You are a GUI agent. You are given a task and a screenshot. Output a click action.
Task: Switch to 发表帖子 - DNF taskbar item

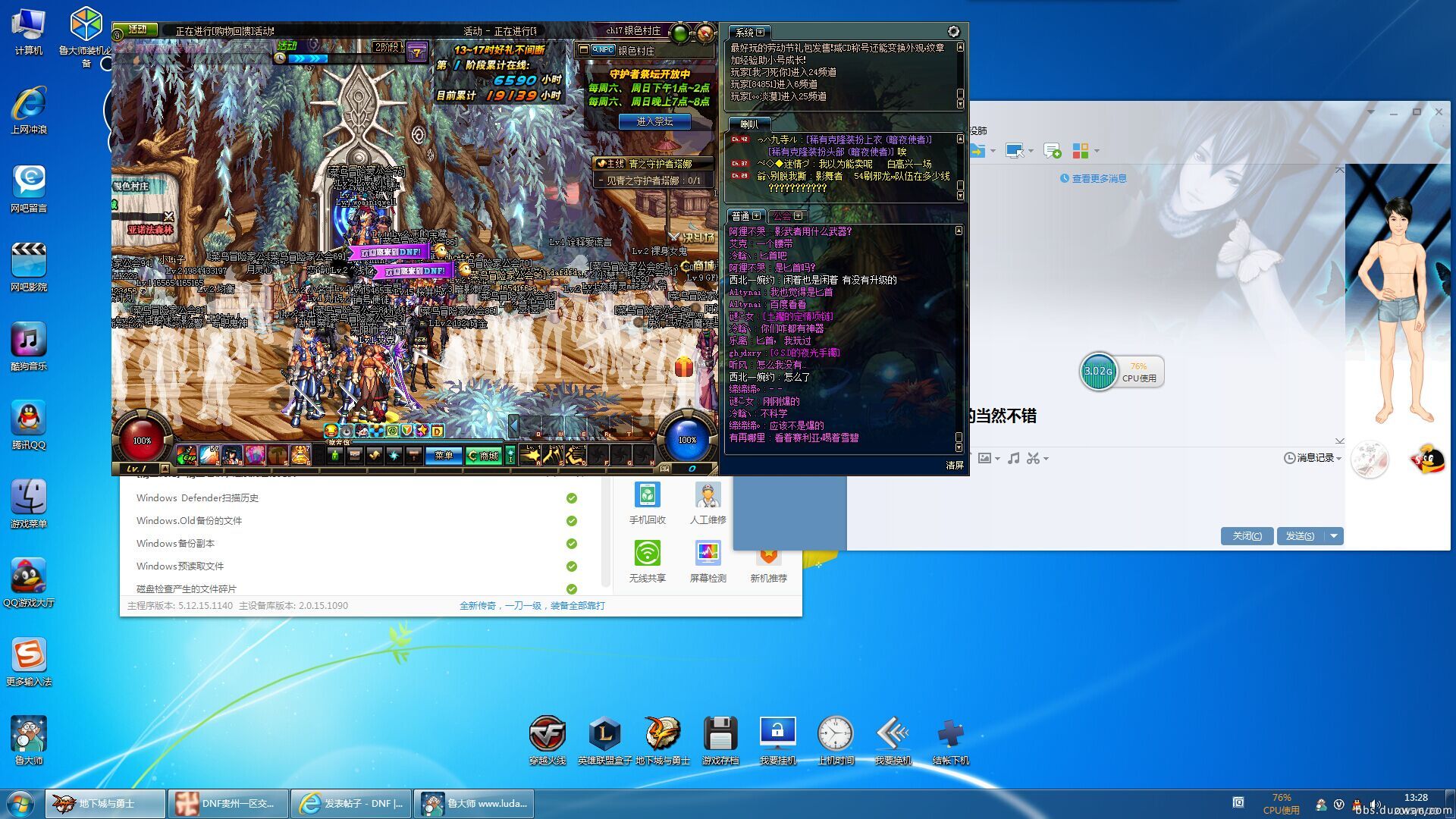coord(351,804)
